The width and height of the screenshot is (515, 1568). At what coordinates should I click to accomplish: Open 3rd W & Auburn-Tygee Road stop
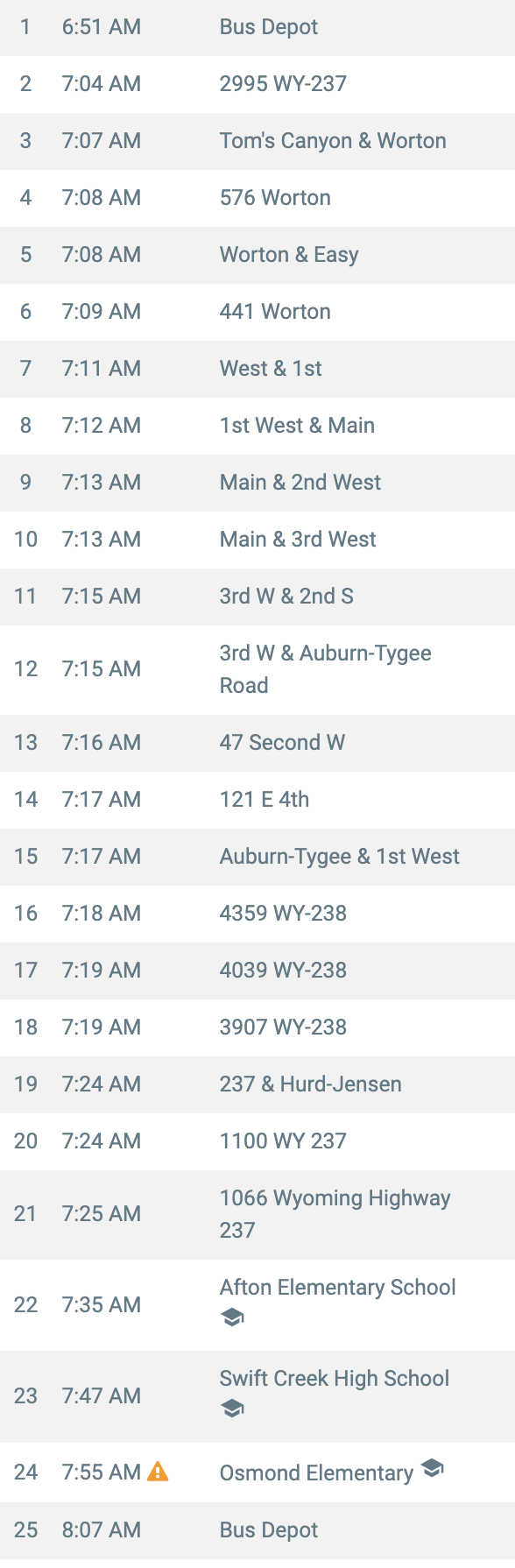click(x=257, y=669)
